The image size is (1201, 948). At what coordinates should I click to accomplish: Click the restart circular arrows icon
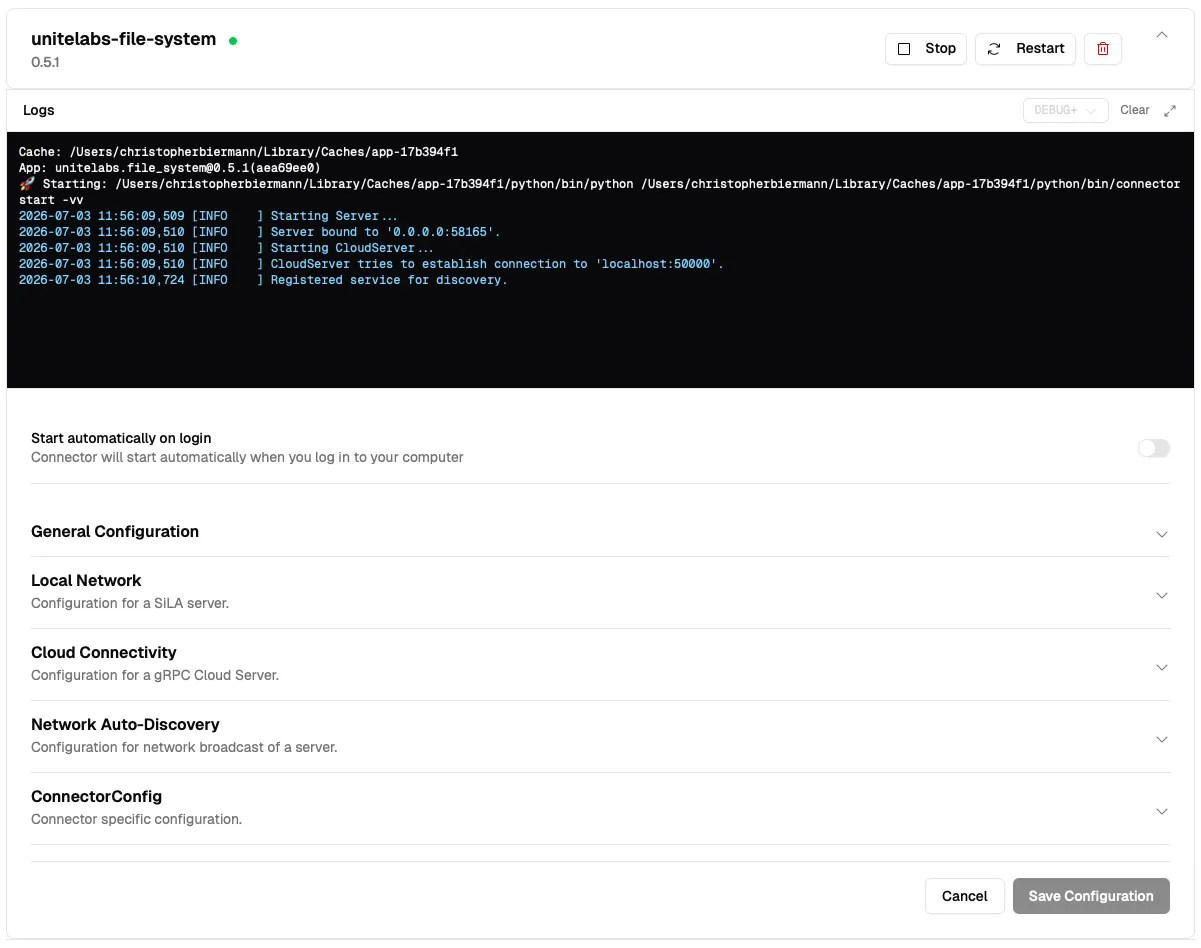pyautogui.click(x=994, y=49)
